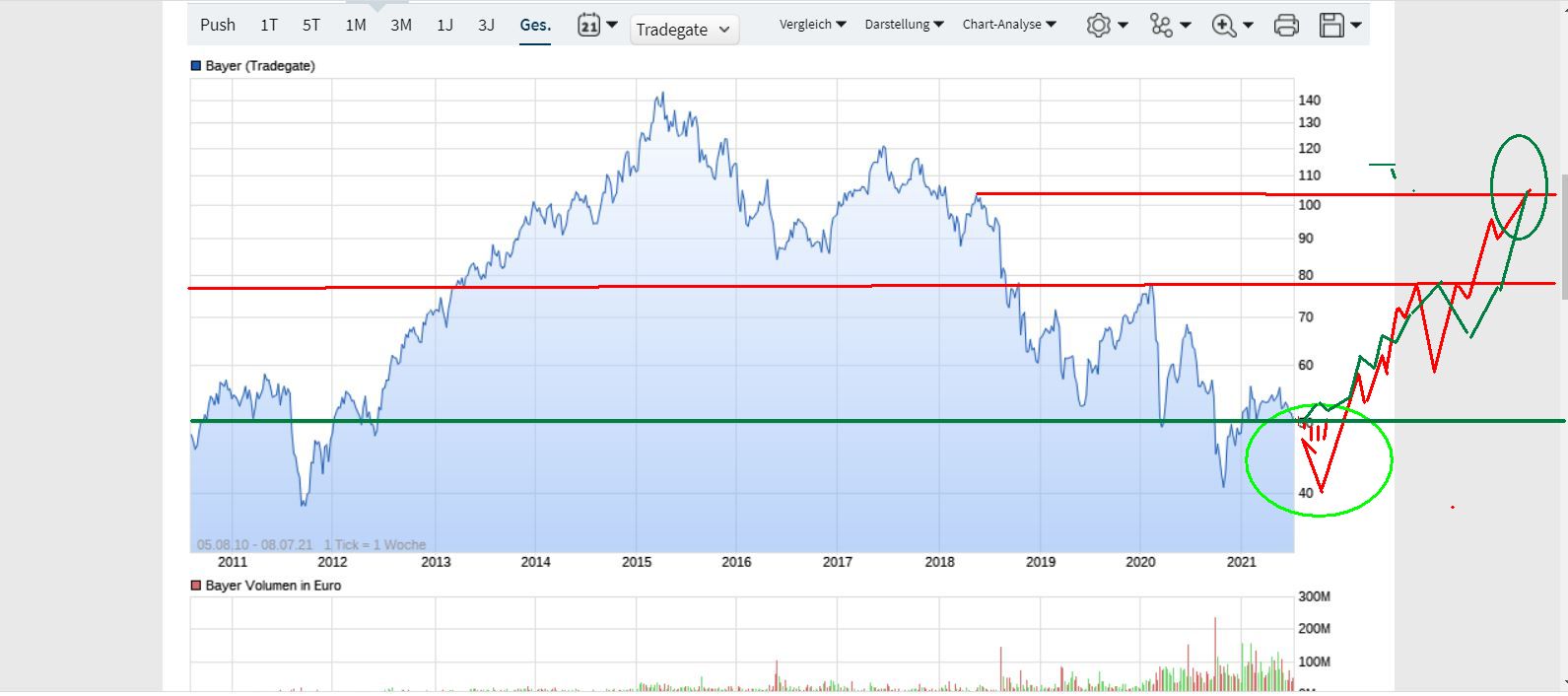Image resolution: width=1568 pixels, height=696 pixels.
Task: Expand the Chart-Analyse menu
Action: coord(1008,25)
